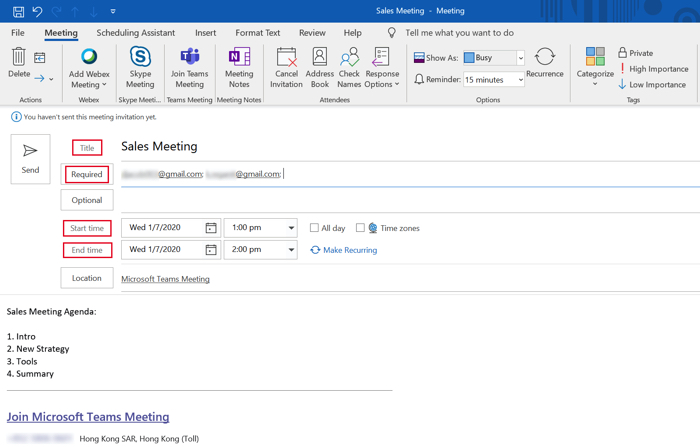The width and height of the screenshot is (700, 447).
Task: Open Response Options menu
Action: [382, 68]
